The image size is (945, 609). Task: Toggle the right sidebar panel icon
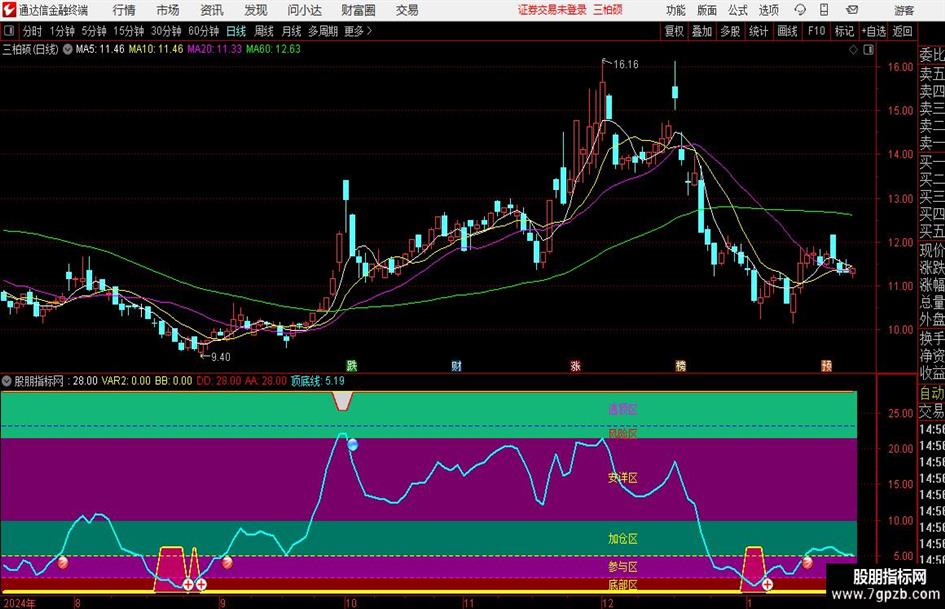(x=868, y=49)
